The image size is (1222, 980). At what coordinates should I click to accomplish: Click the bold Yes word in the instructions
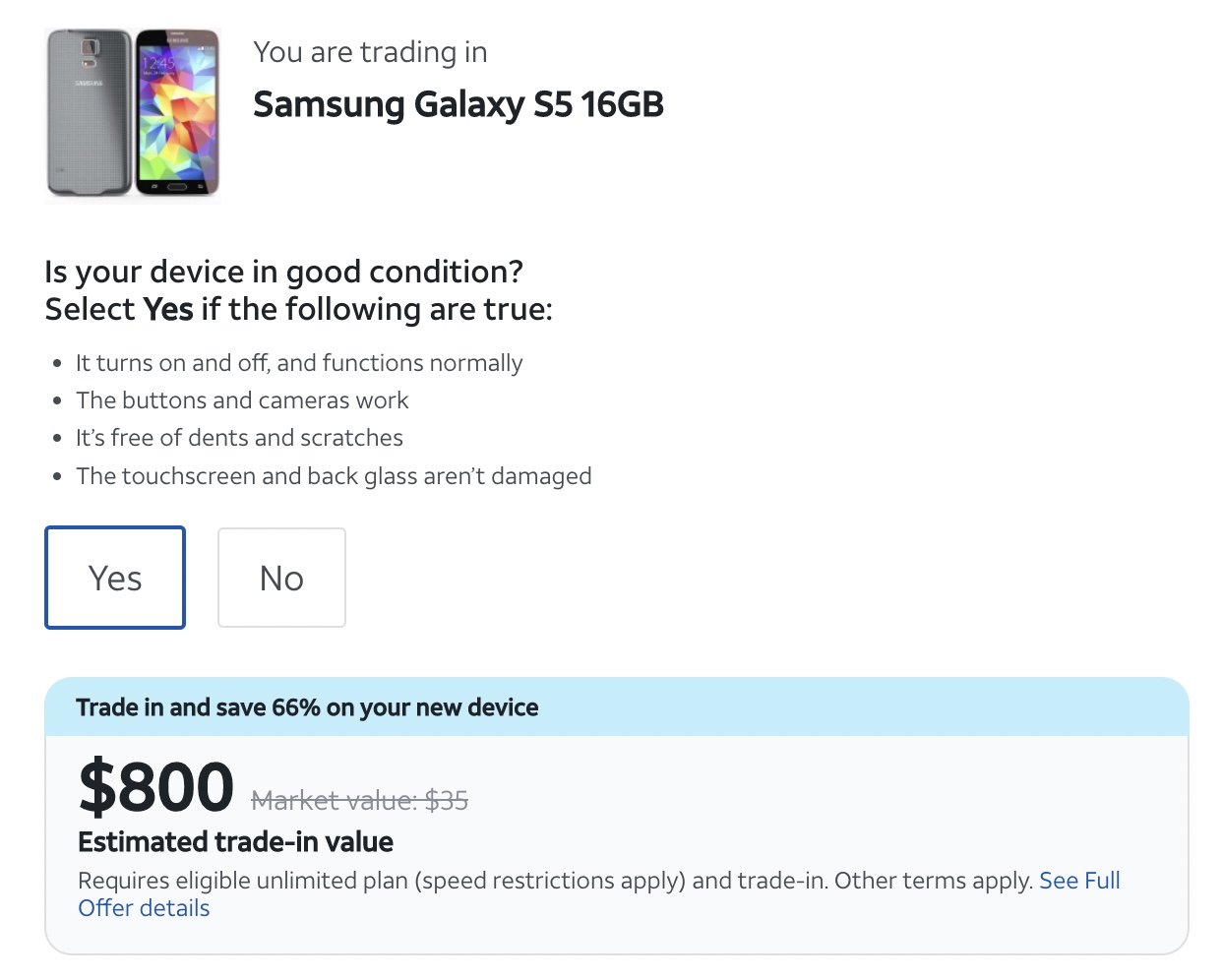point(168,310)
